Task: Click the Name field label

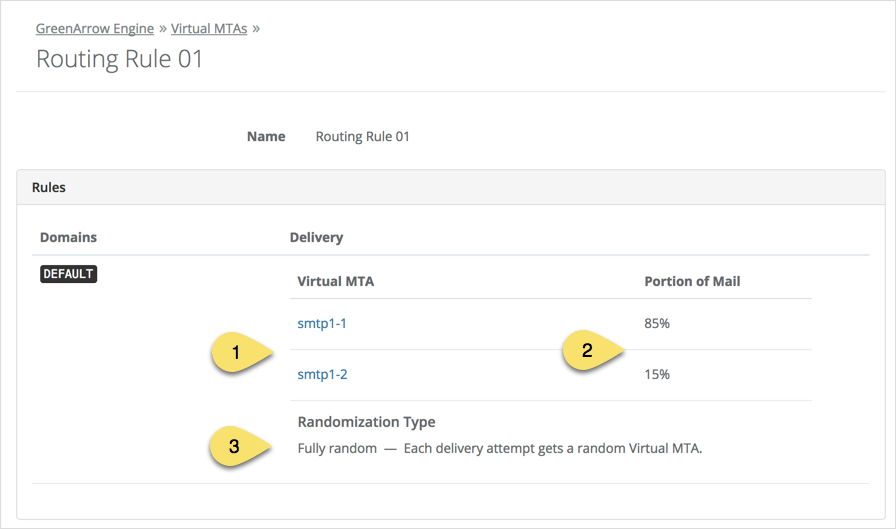Action: coord(266,136)
